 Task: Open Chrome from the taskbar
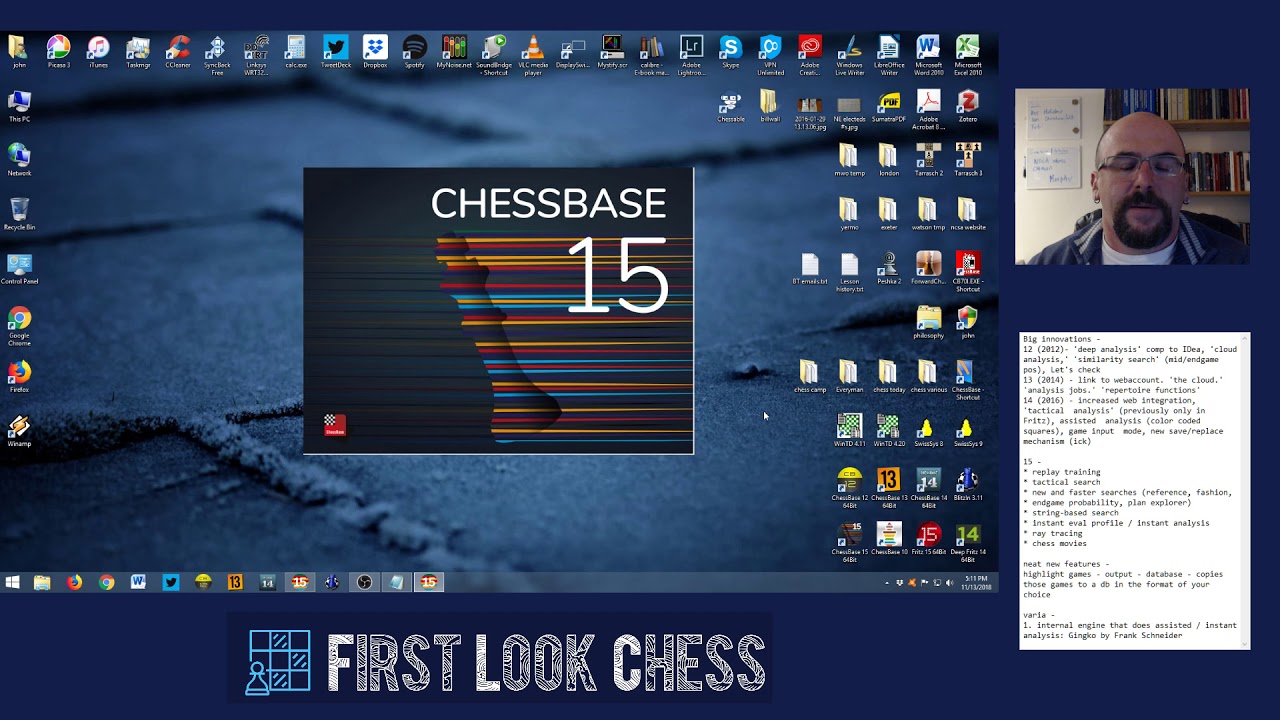click(106, 582)
